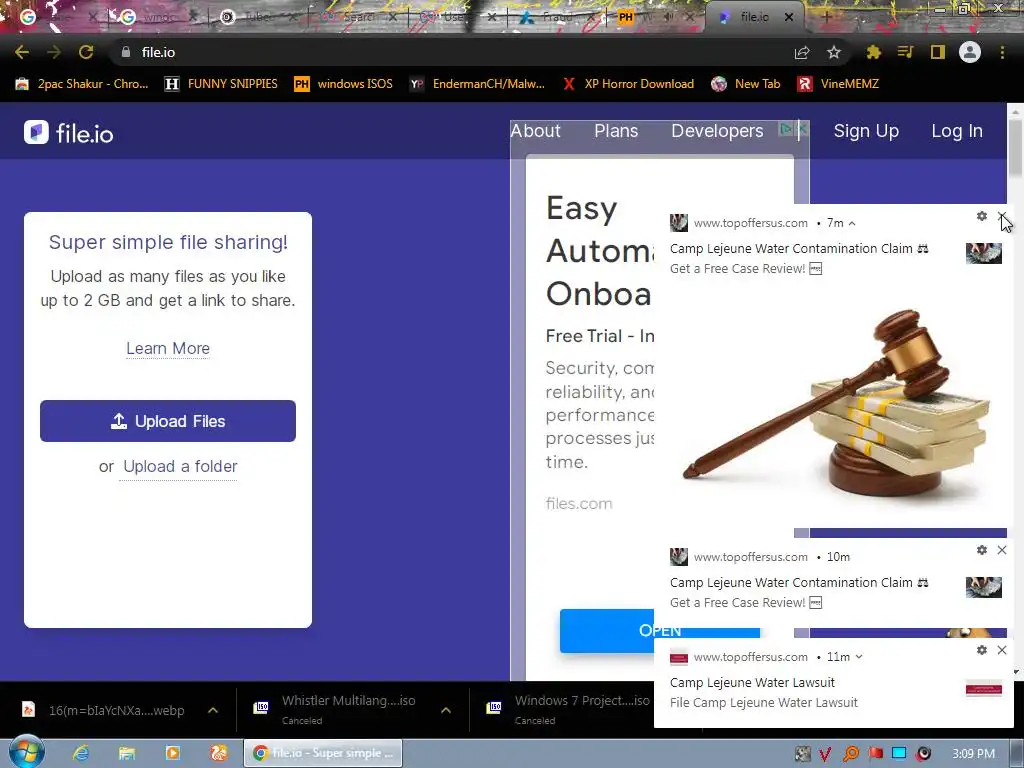
Task: Open Windows Explorer from the taskbar
Action: (x=127, y=754)
